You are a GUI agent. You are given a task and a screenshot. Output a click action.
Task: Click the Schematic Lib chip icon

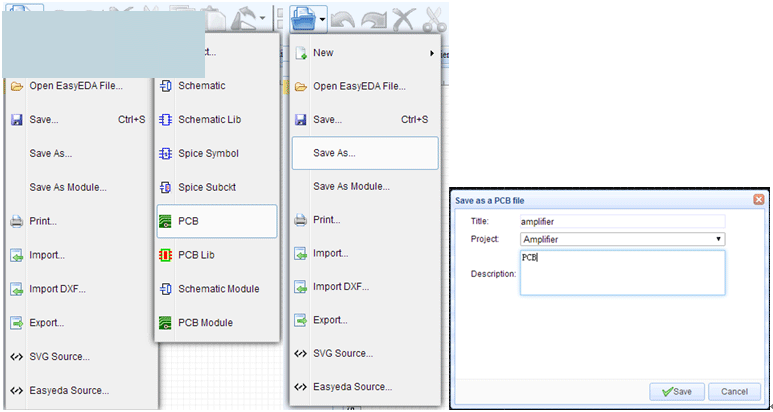166,120
